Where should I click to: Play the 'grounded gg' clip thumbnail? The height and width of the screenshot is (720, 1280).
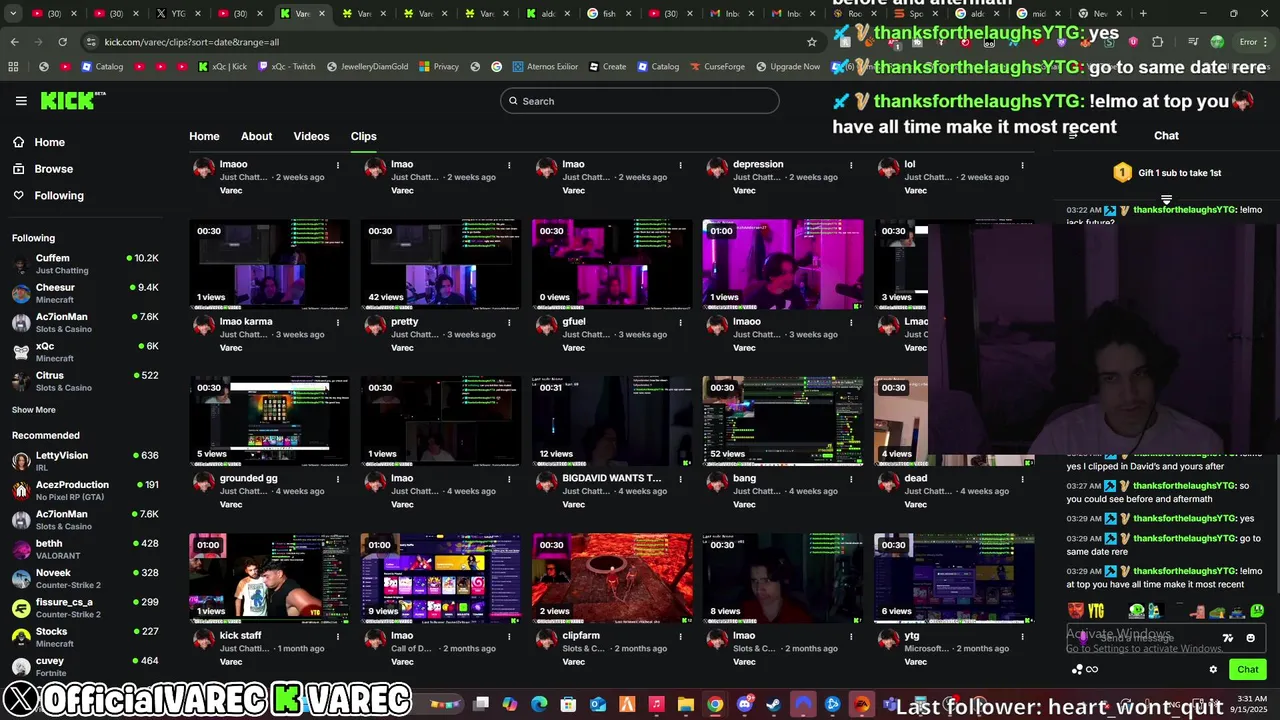pos(270,422)
